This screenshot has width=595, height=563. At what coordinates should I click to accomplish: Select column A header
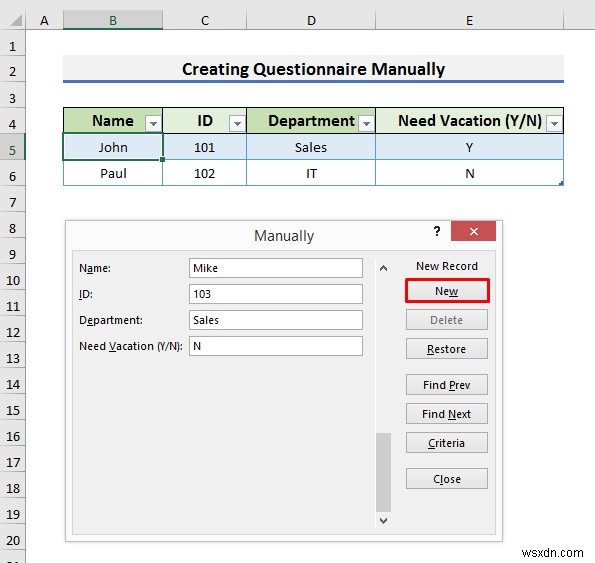coord(44,20)
